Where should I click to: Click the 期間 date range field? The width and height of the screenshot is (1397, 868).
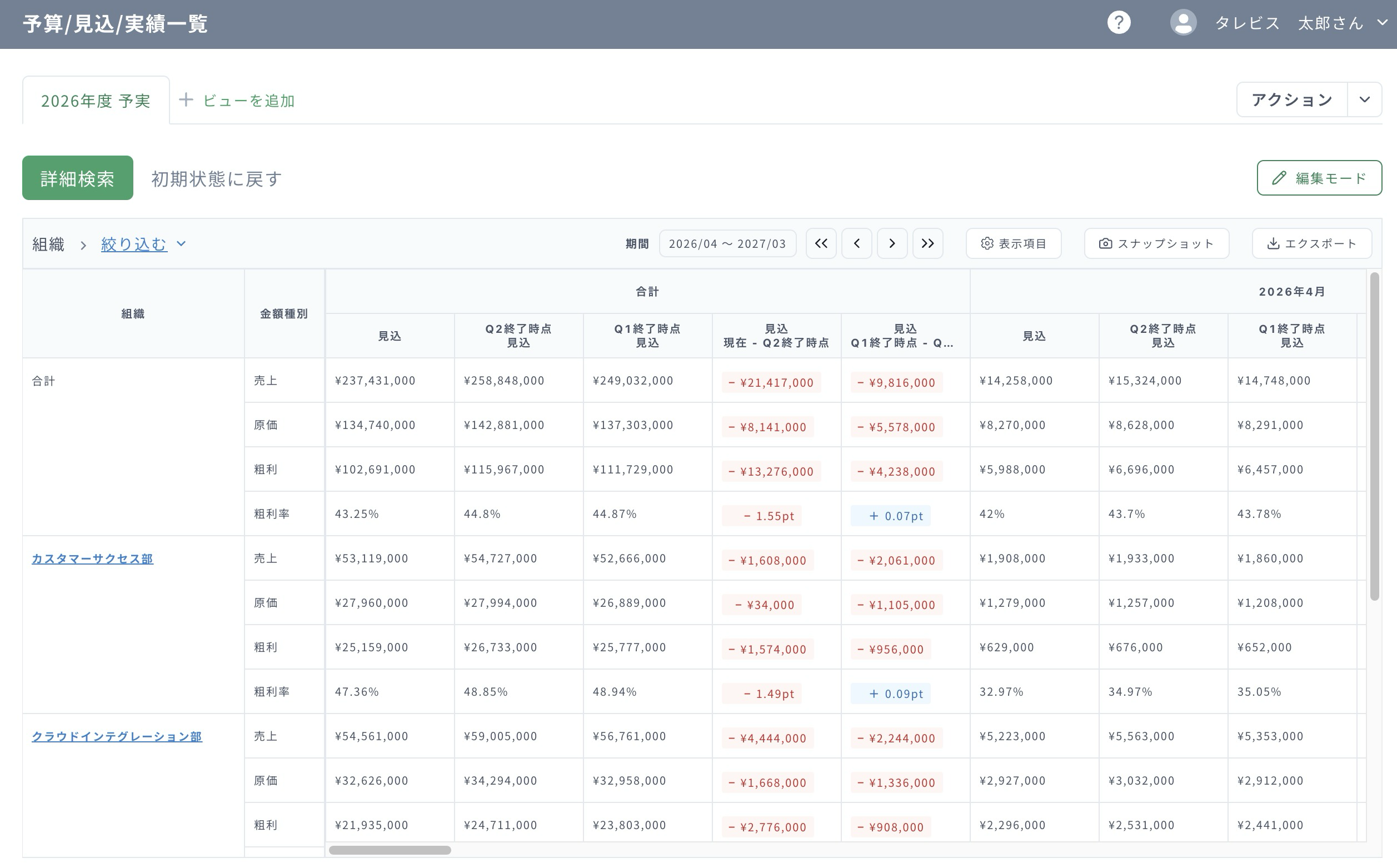pyautogui.click(x=727, y=243)
